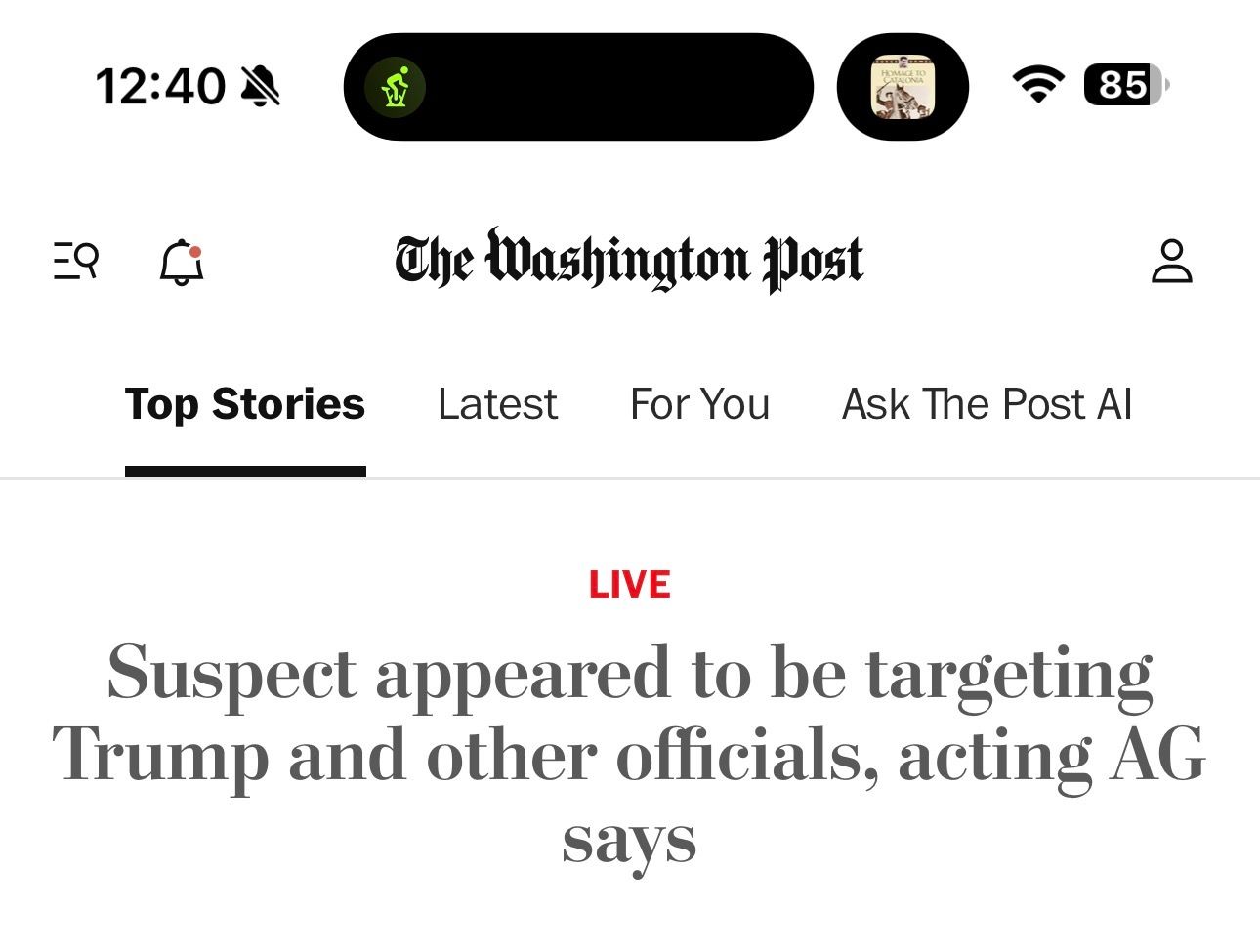Tap the black underline beneath Top Stories

[x=245, y=472]
